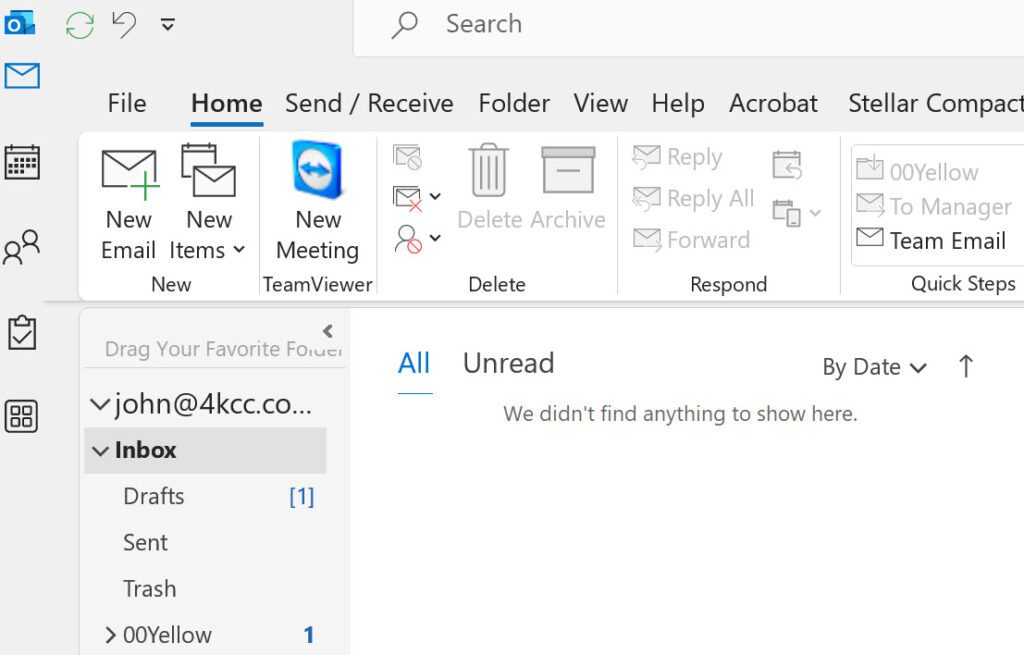Switch to the Mail view icon
The image size is (1024, 655).
pos(22,76)
